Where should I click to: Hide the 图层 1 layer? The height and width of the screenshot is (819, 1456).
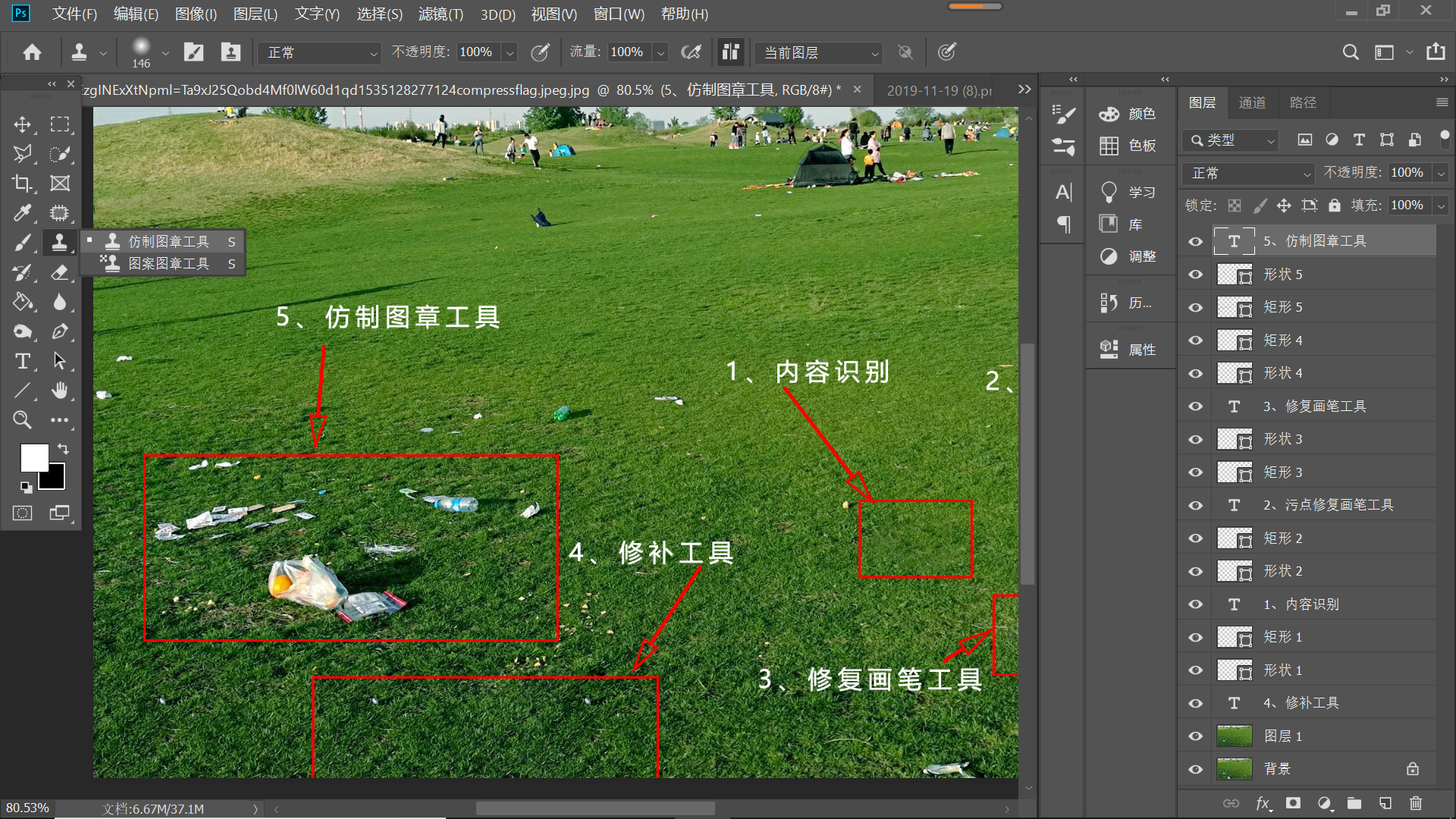point(1196,736)
